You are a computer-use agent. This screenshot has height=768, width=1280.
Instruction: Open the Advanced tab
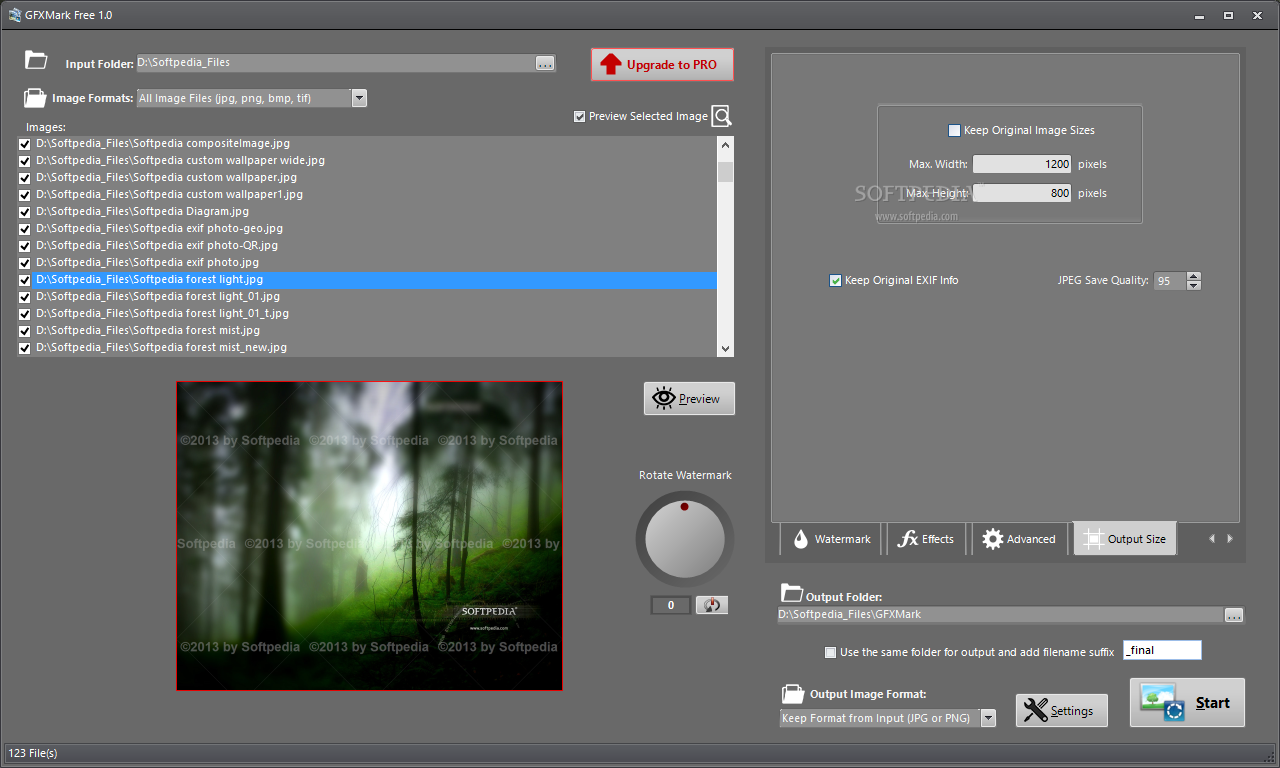(1019, 538)
